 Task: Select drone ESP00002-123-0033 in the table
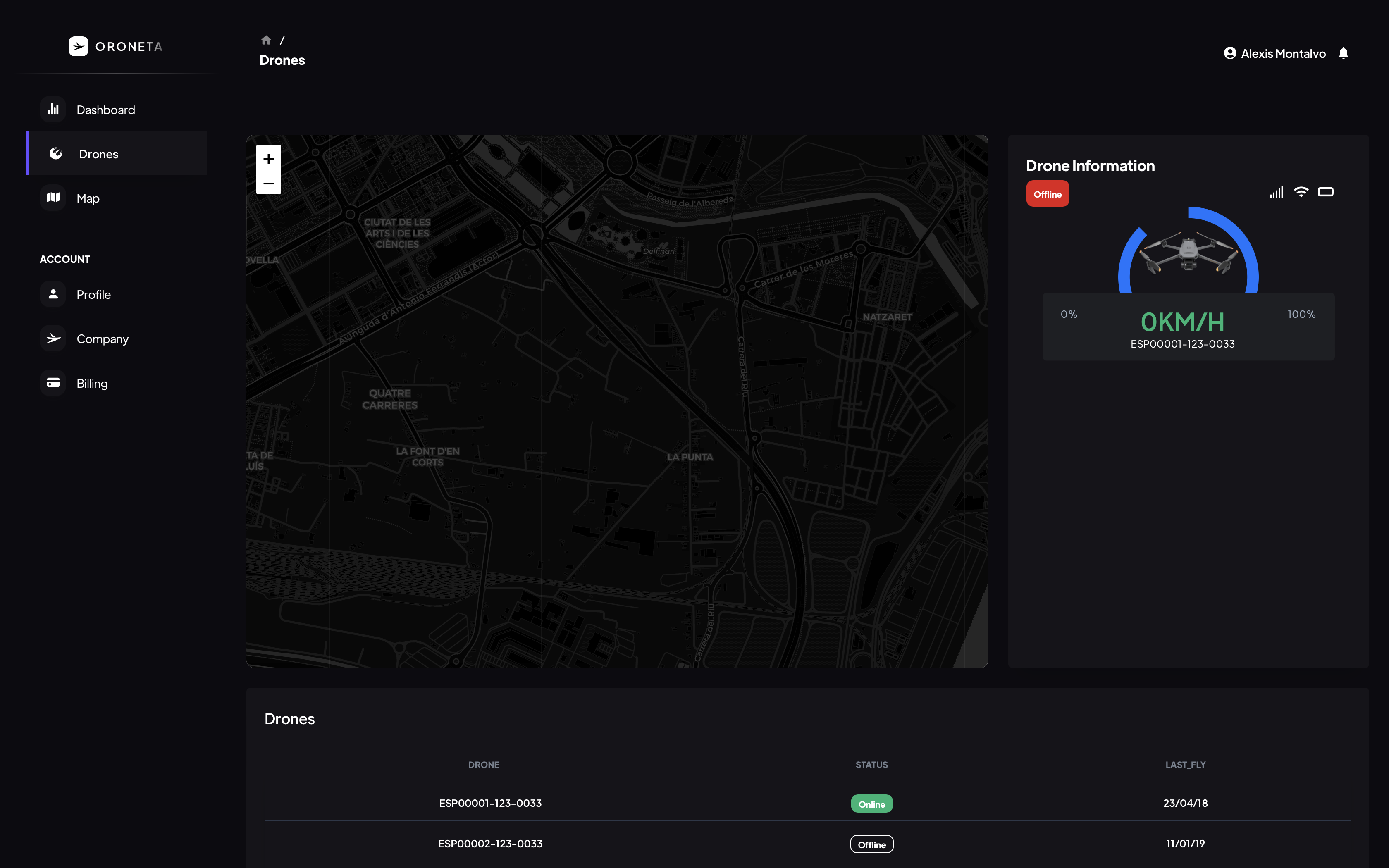490,843
